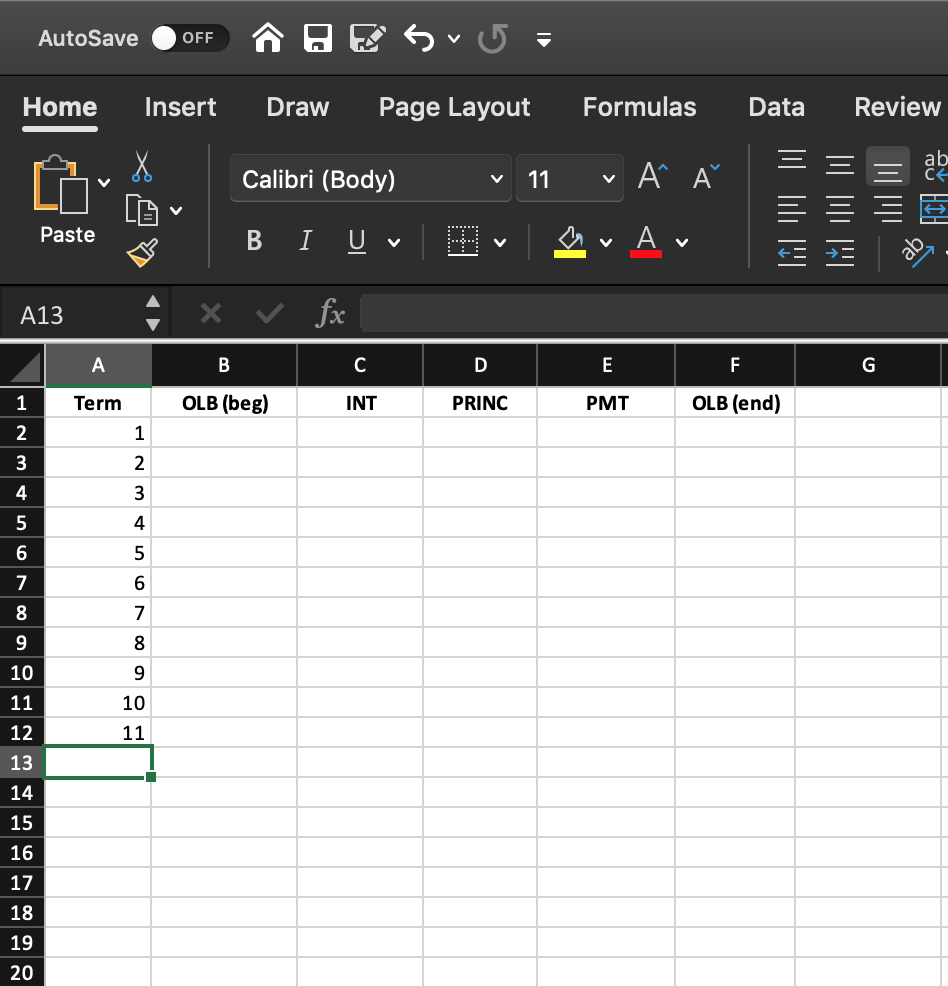The image size is (948, 986).
Task: Open the Undo history dropdown arrow
Action: (454, 39)
